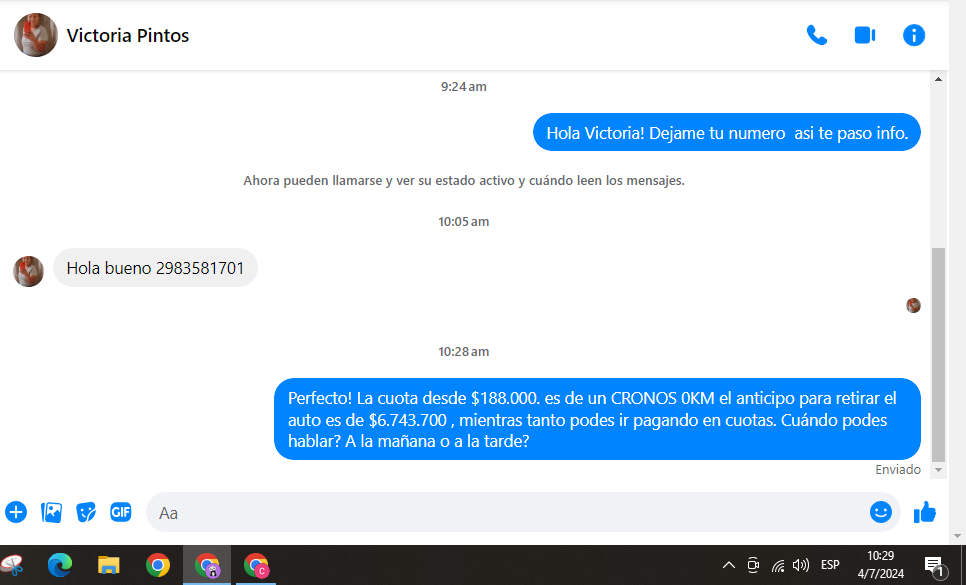This screenshot has width=966, height=585.
Task: Click the 10:05 am timestamp
Action: coord(463,222)
